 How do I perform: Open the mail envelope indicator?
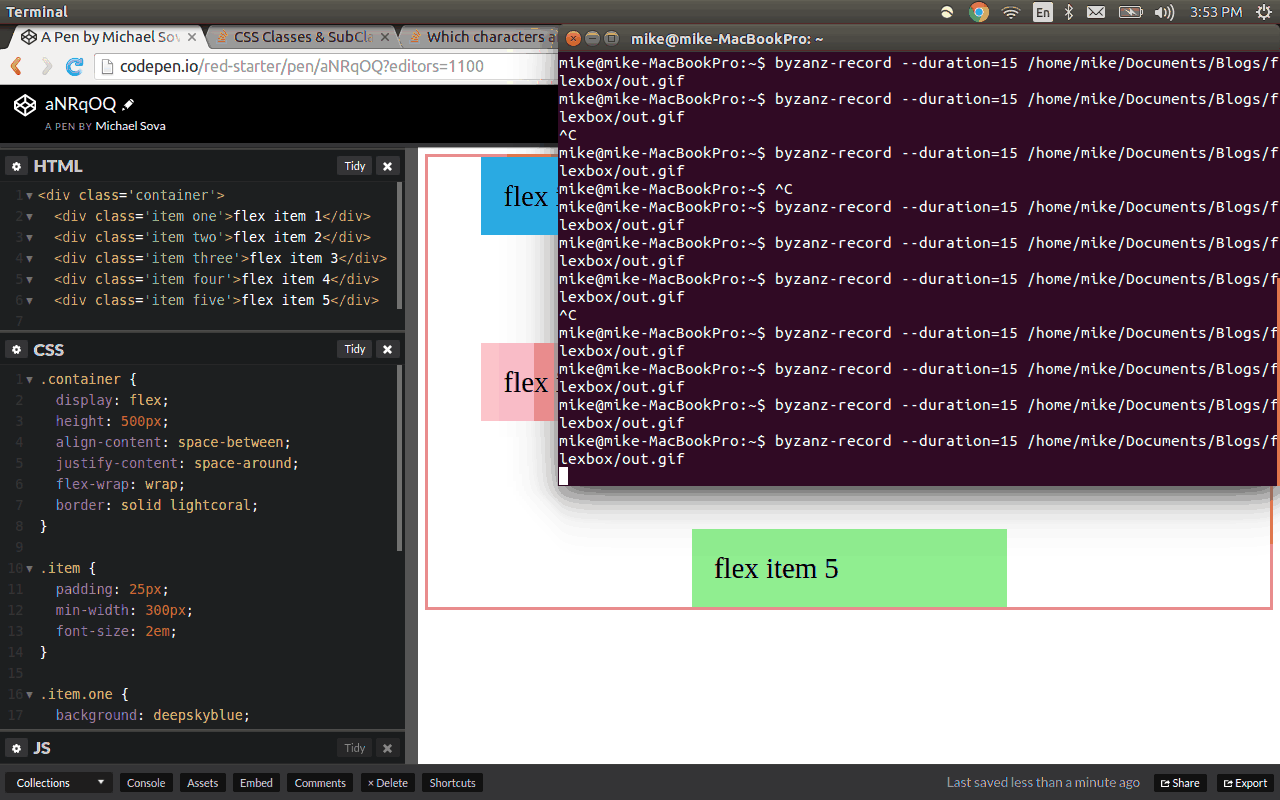(1096, 12)
